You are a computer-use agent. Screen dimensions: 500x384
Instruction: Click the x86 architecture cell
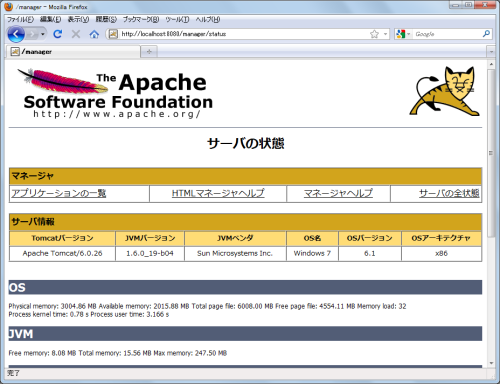click(x=441, y=253)
